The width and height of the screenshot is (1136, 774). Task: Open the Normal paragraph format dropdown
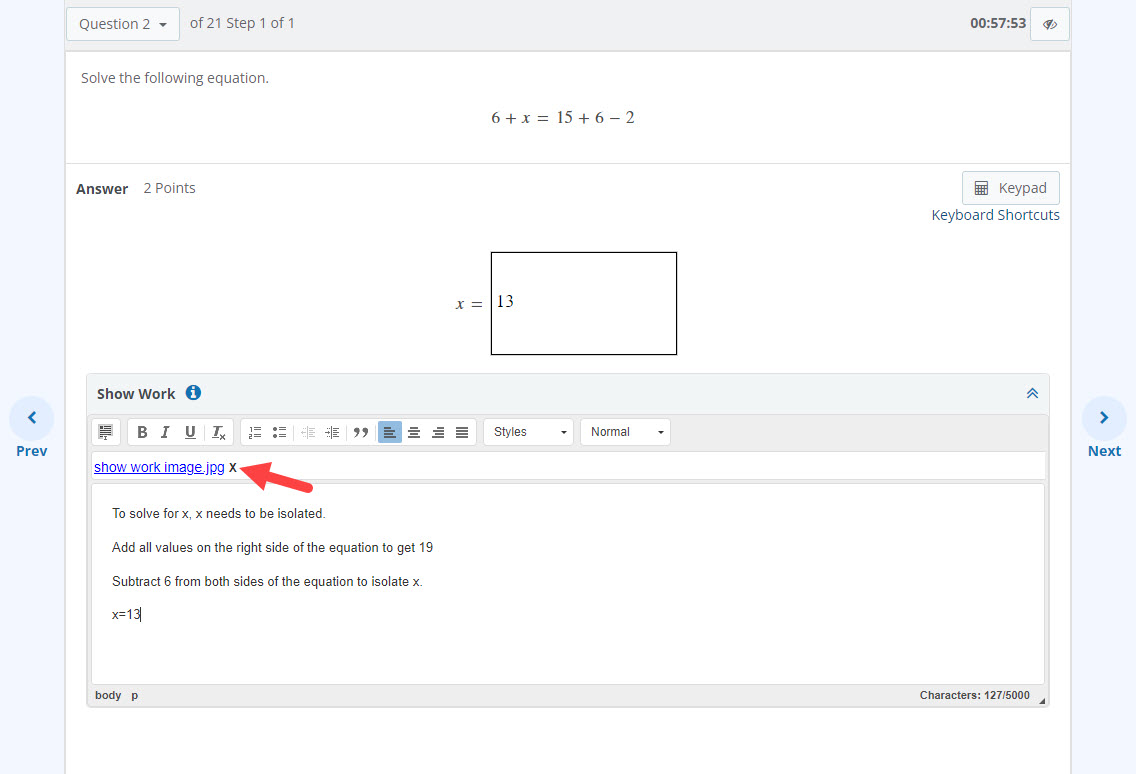pos(625,432)
